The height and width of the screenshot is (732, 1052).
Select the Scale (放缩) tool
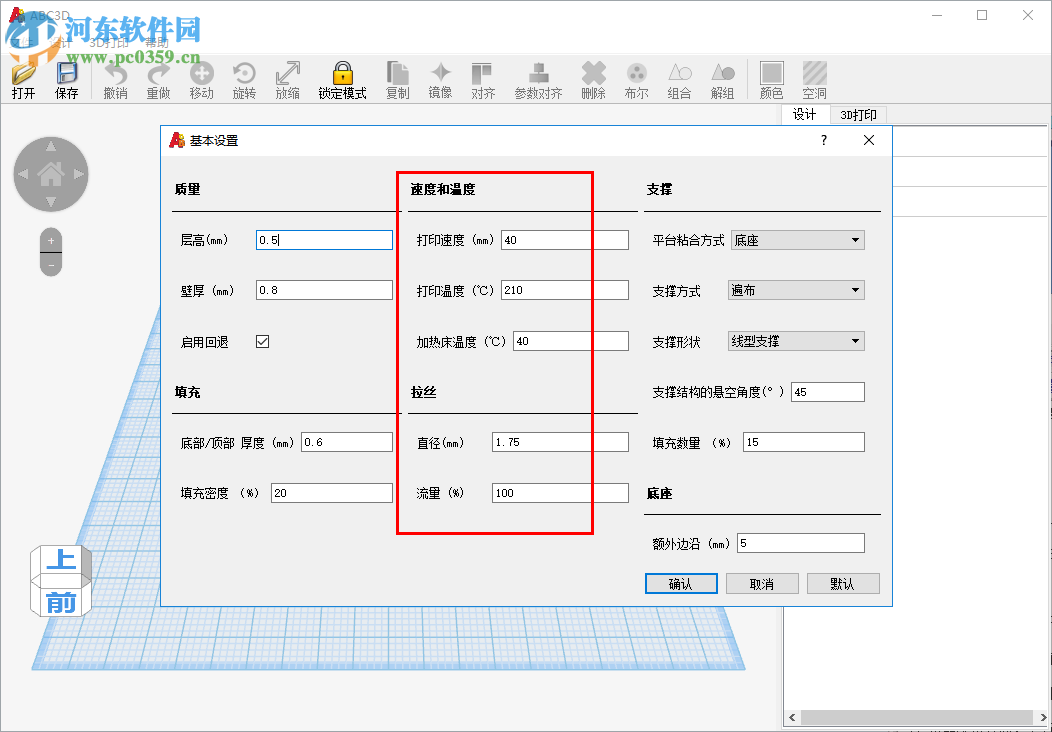287,81
